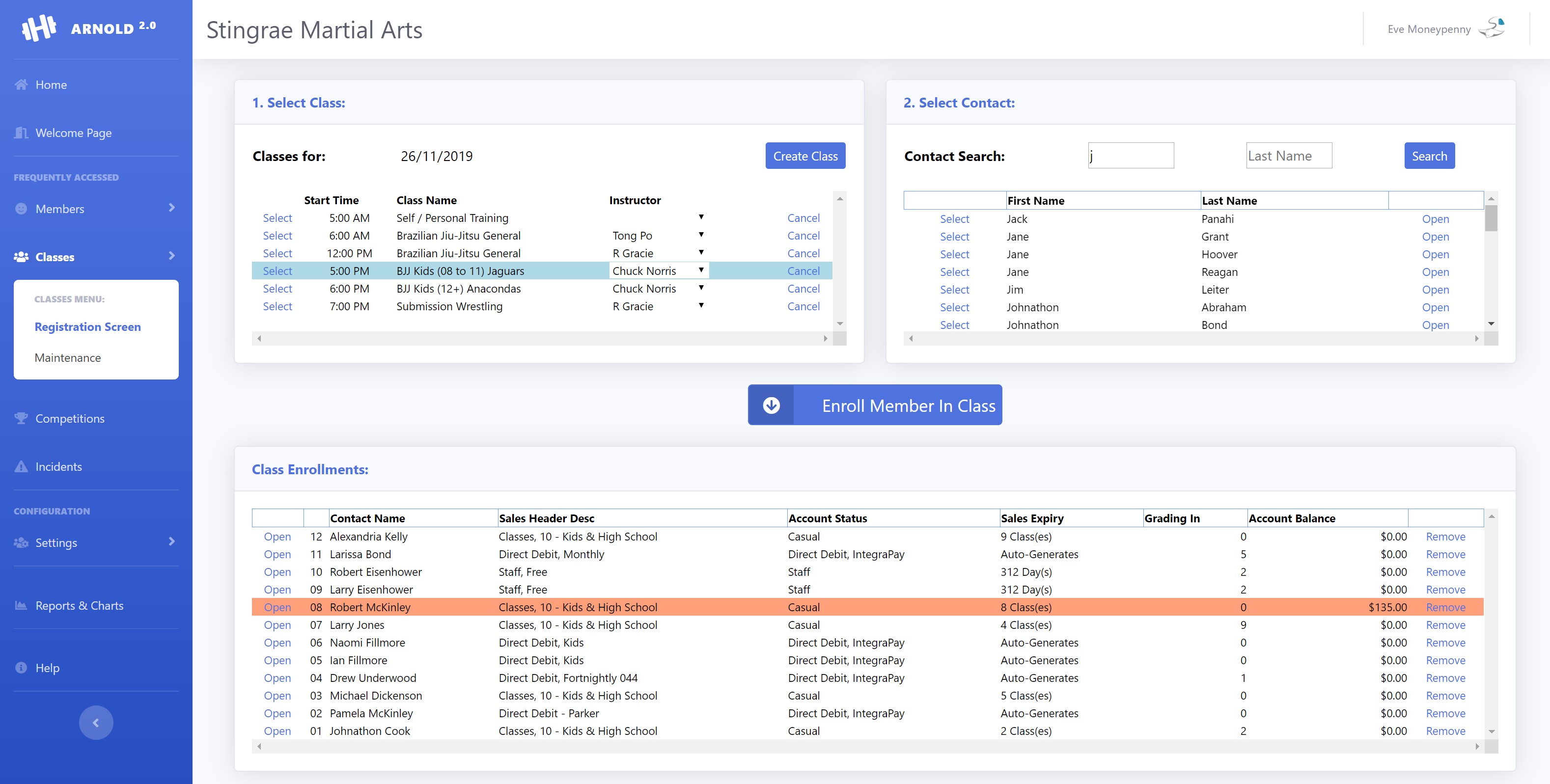
Task: Click Eve Moneypenny profile avatar
Action: [x=1492, y=28]
